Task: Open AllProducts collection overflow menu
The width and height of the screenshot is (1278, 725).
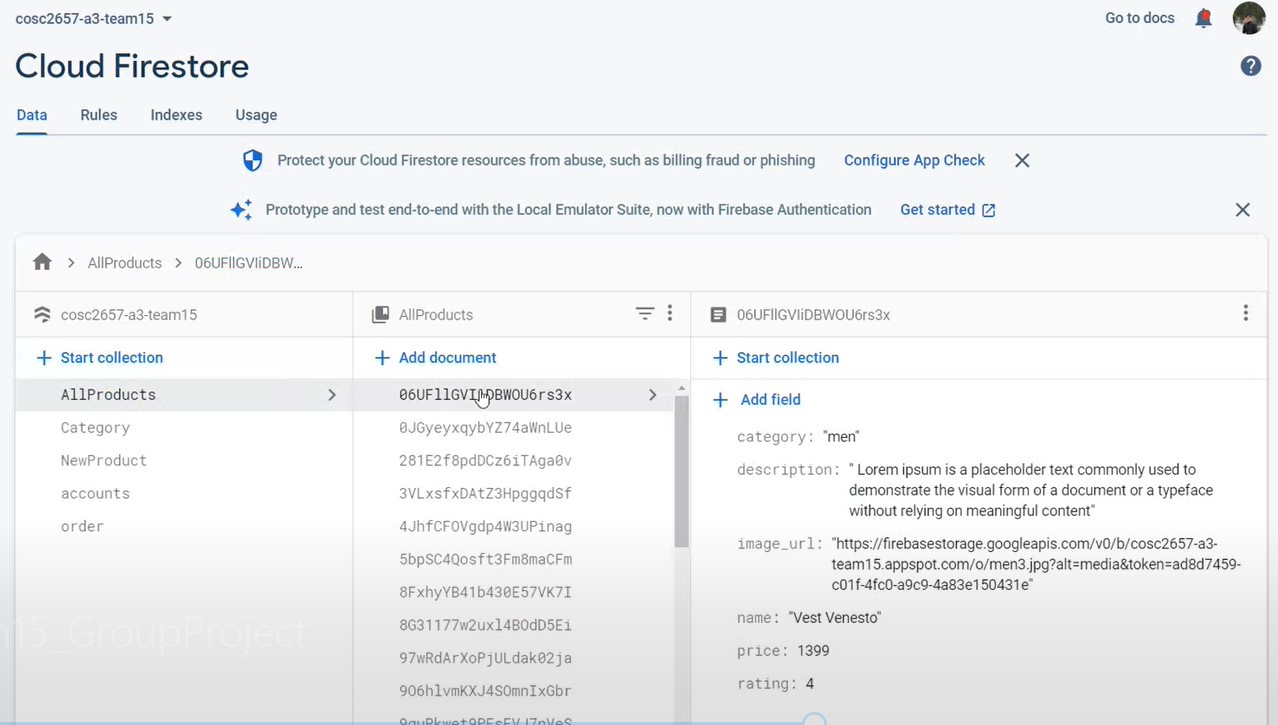Action: tap(670, 314)
